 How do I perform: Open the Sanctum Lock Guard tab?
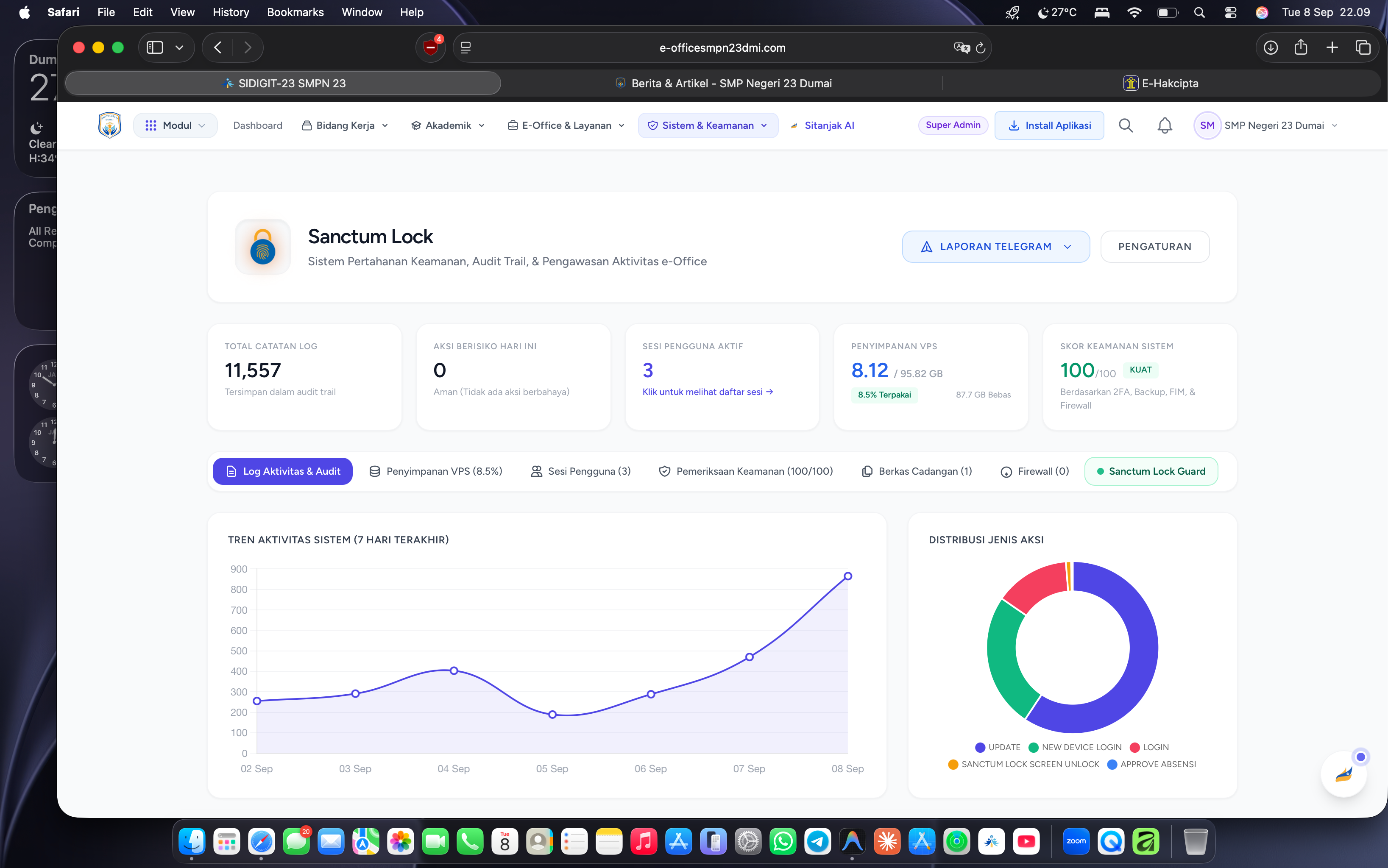(1151, 471)
